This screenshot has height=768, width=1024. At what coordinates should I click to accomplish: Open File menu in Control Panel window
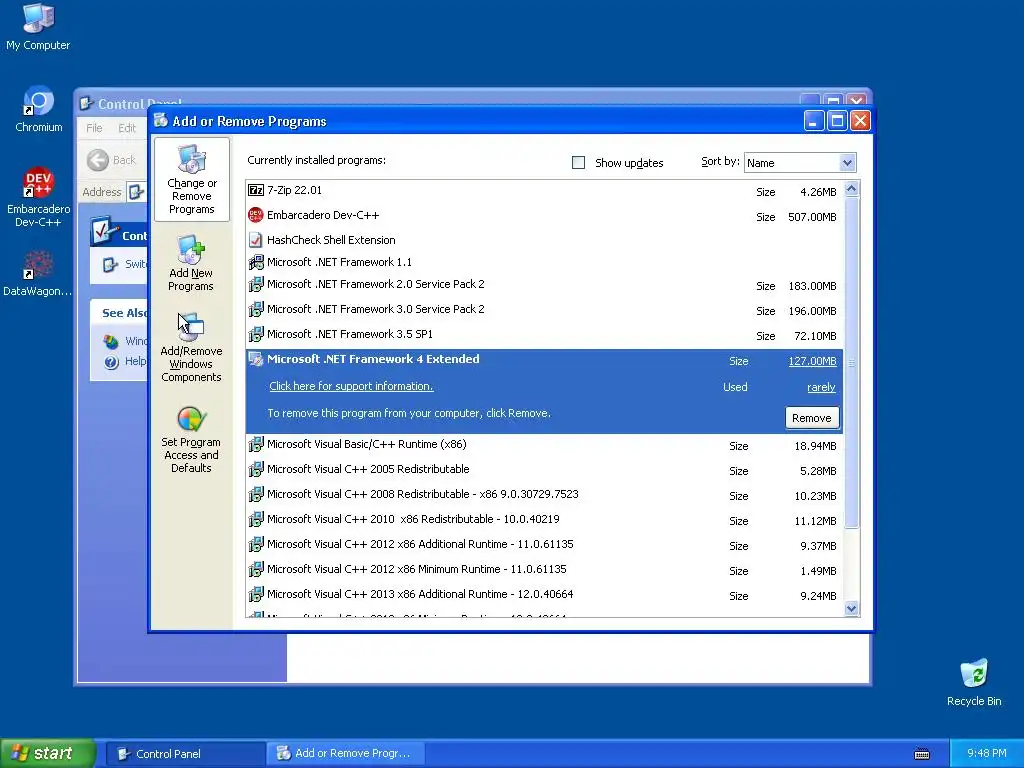(x=94, y=128)
